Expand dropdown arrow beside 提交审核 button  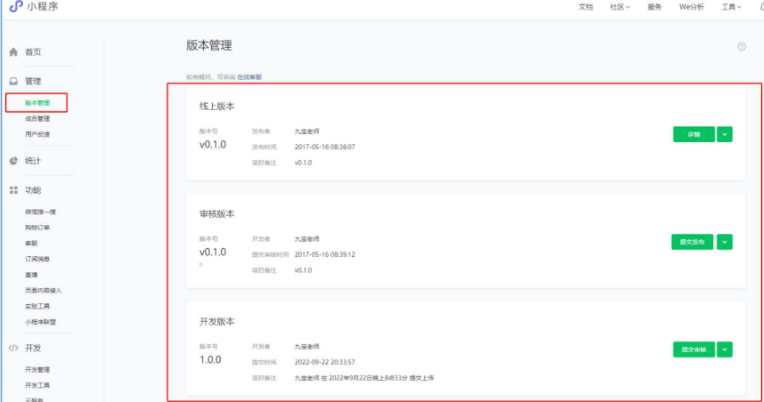click(x=725, y=349)
